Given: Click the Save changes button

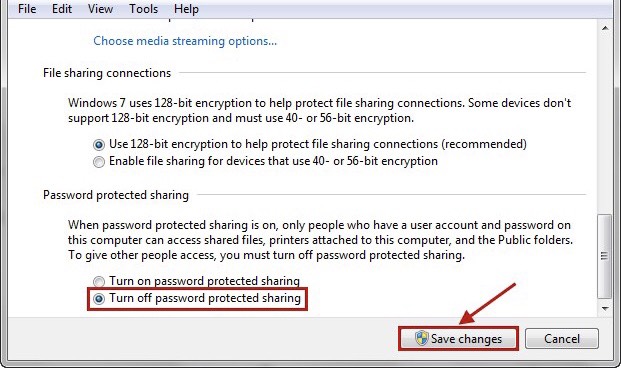Looking at the screenshot, I should (x=458, y=339).
